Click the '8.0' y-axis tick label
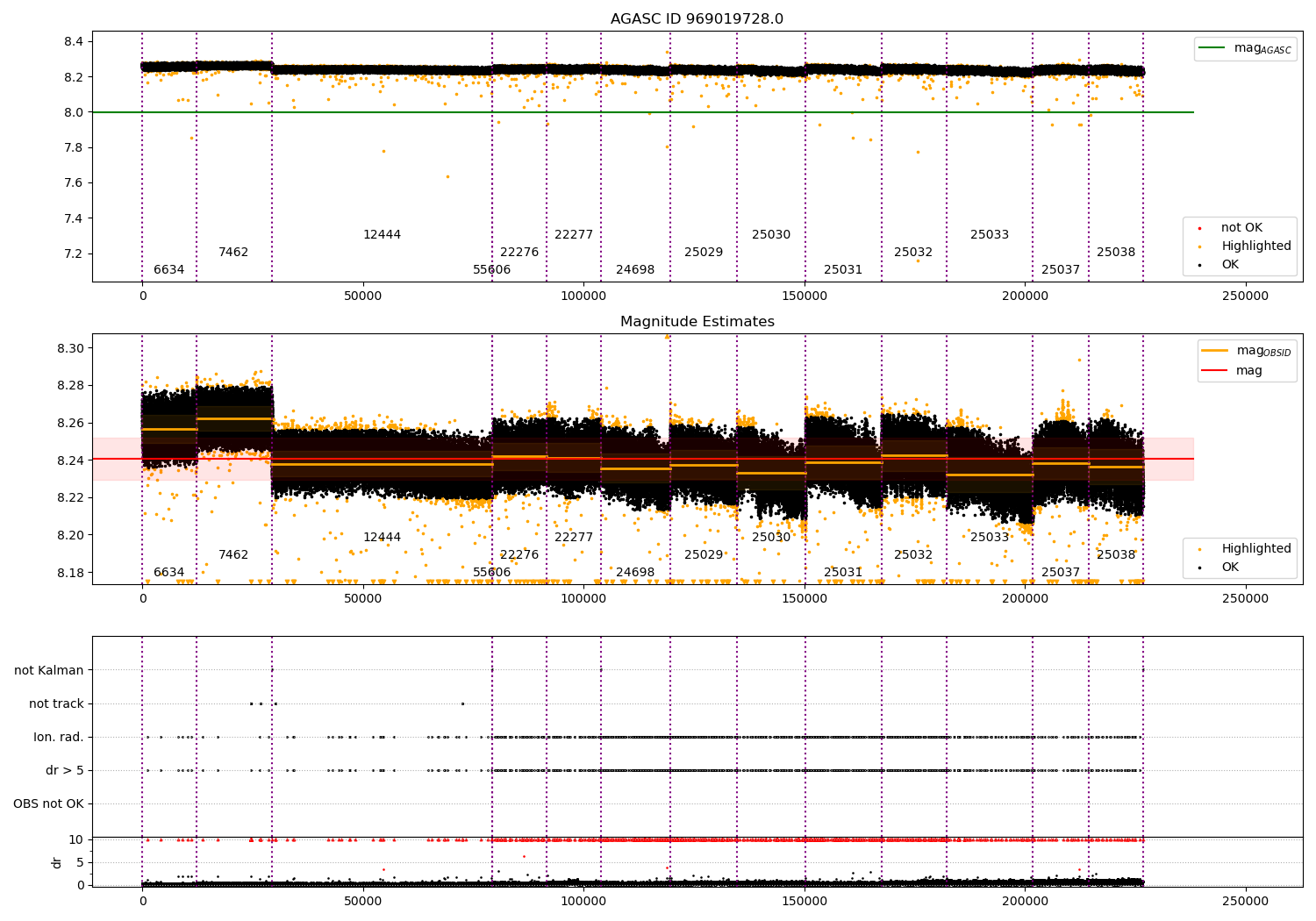Screen dimensions: 1316x921 point(74,112)
